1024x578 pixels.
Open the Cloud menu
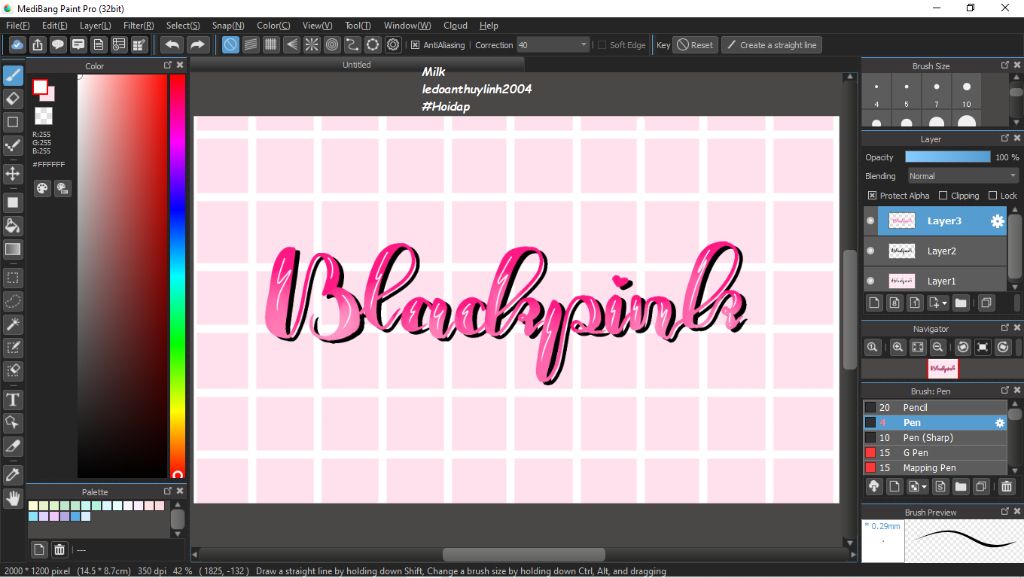click(455, 25)
